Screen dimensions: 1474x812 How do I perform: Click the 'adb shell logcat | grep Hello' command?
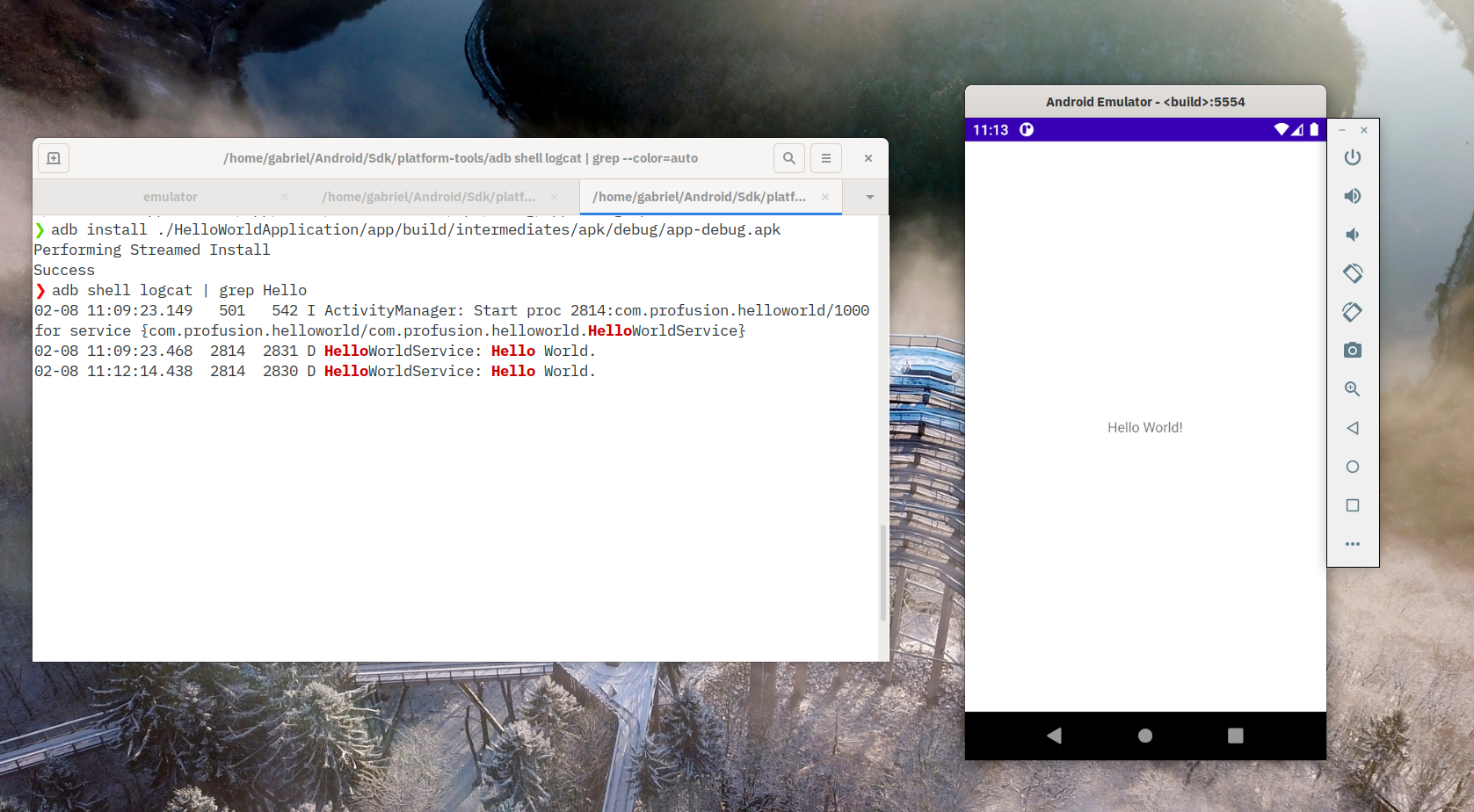point(179,290)
